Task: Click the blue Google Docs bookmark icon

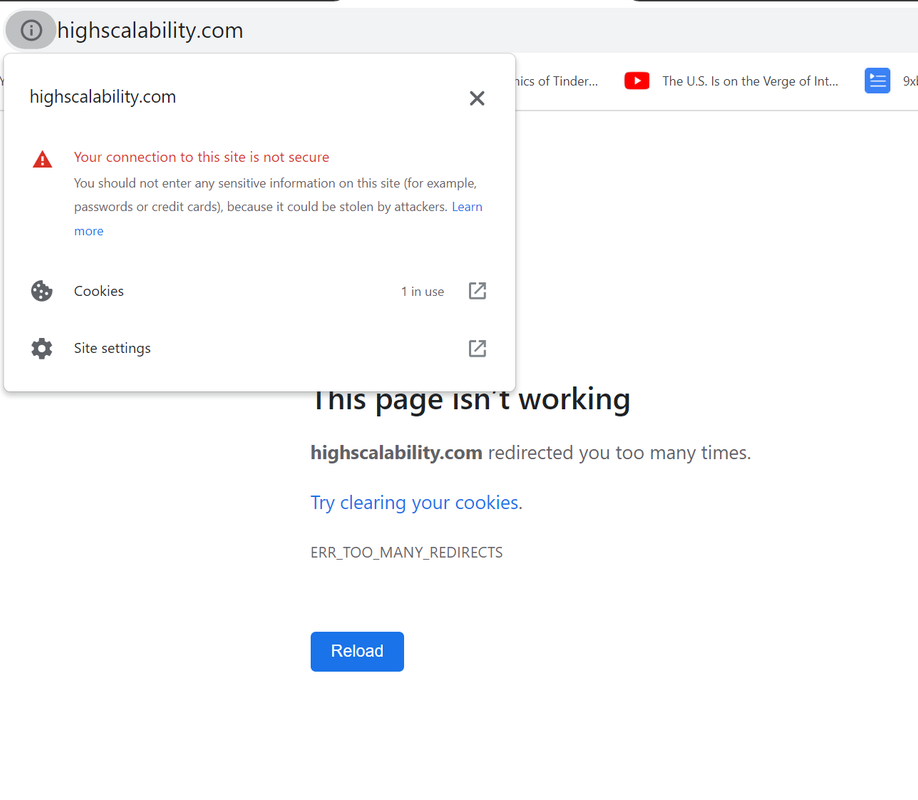Action: point(877,81)
